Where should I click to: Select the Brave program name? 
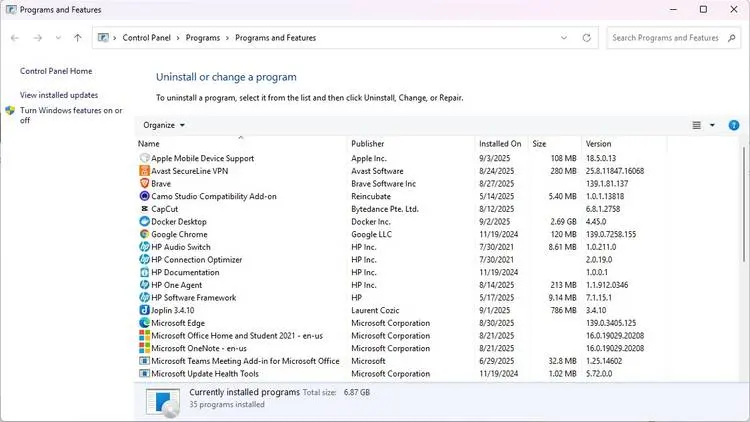(x=161, y=183)
